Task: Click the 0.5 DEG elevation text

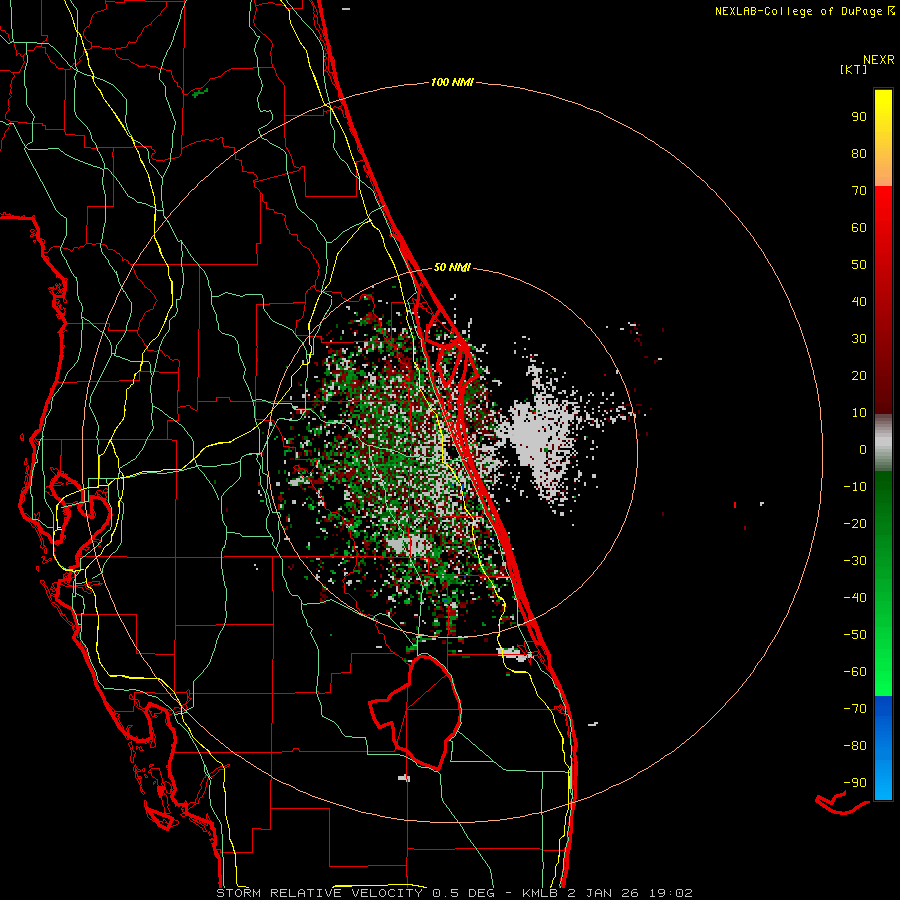Action: (x=467, y=893)
